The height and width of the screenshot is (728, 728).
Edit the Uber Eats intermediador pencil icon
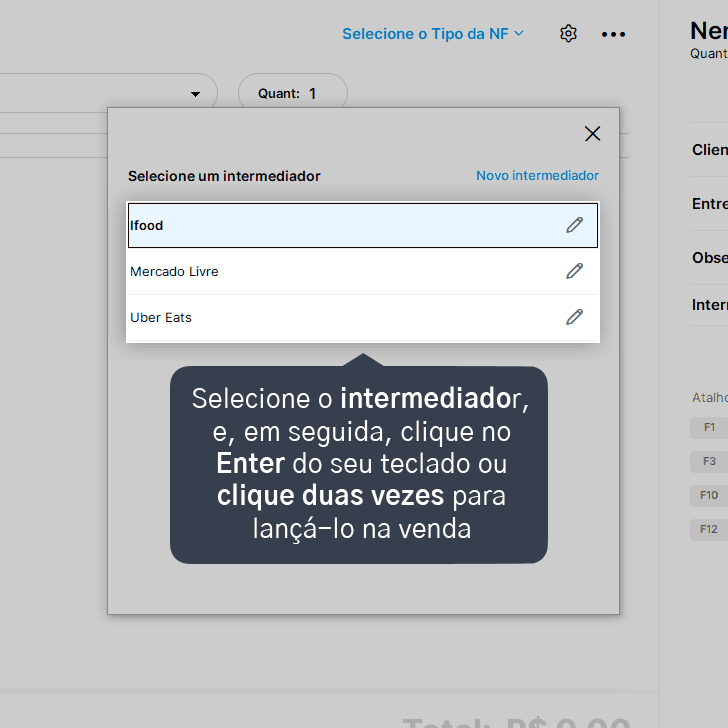point(574,317)
